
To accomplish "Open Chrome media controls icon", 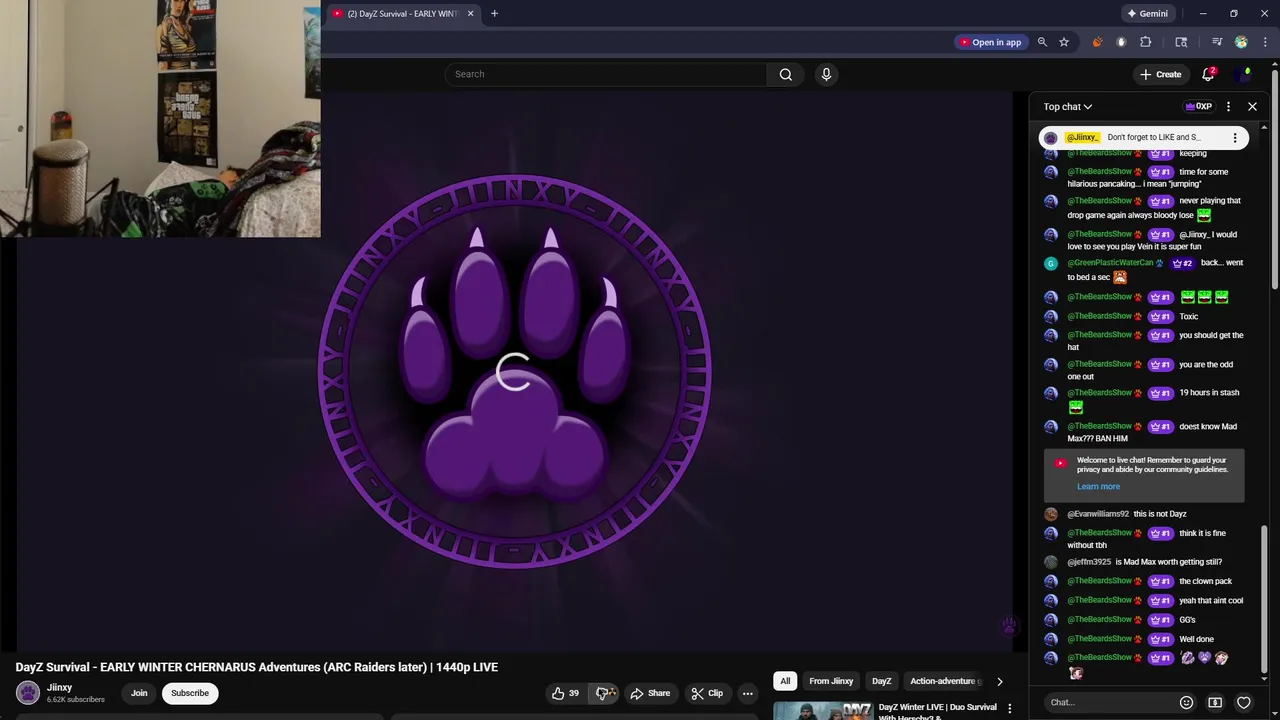I will tap(1217, 42).
